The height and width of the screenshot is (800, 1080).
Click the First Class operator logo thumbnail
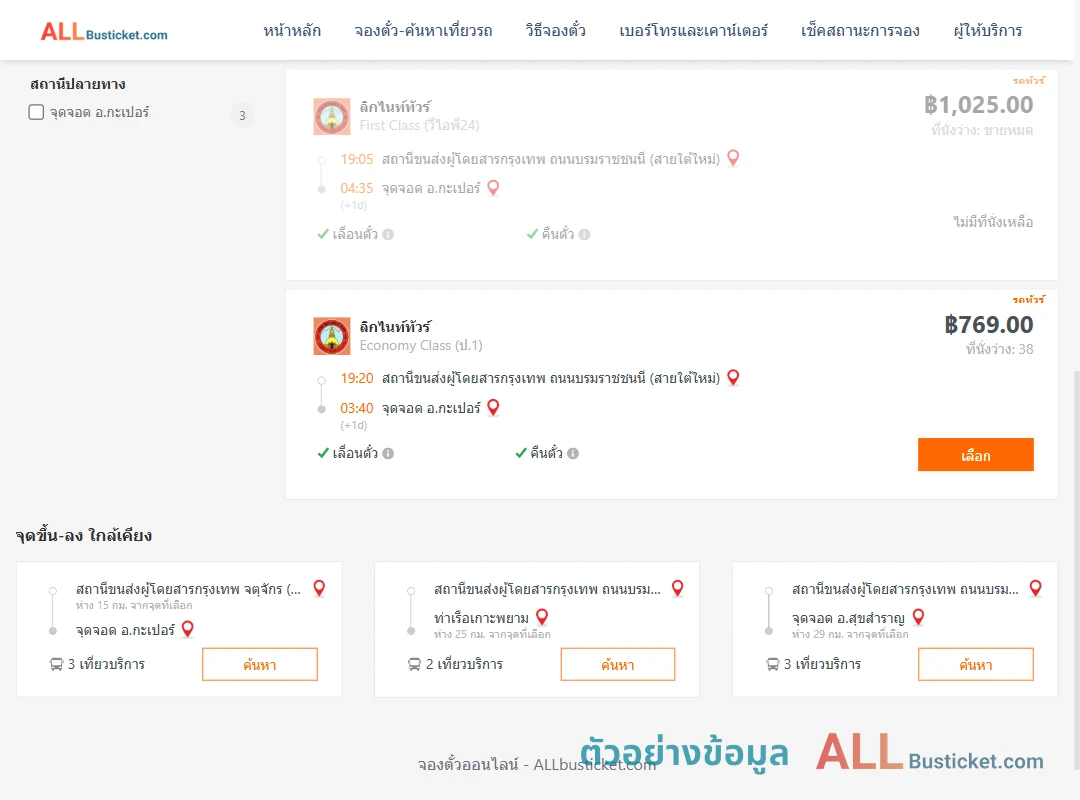[x=331, y=116]
